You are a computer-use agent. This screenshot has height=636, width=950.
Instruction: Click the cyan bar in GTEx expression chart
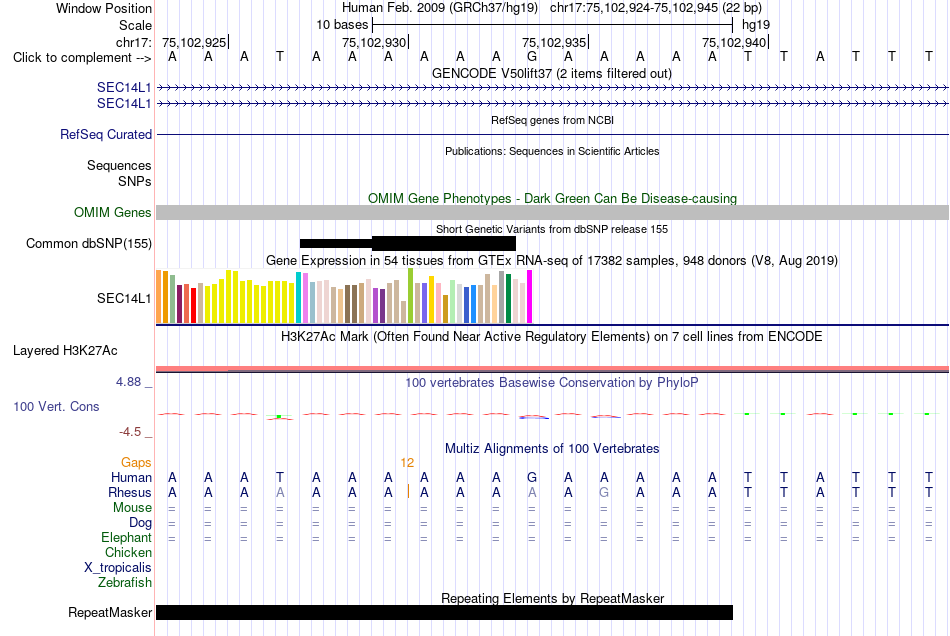click(x=298, y=297)
